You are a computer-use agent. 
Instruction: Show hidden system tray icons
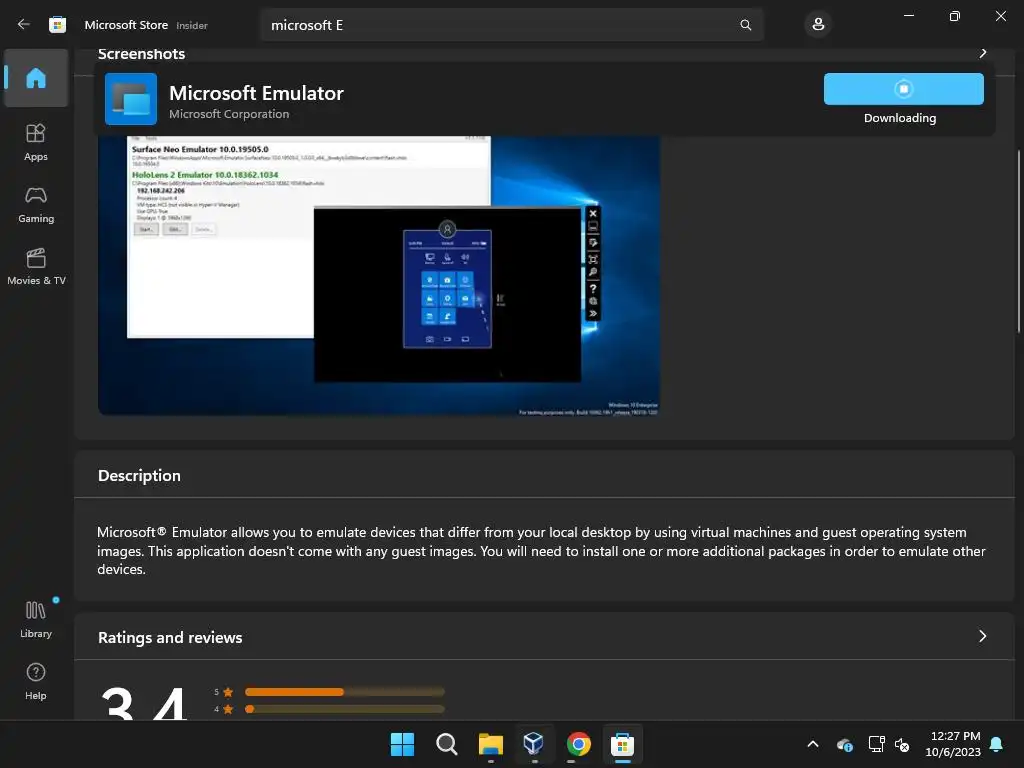(813, 744)
